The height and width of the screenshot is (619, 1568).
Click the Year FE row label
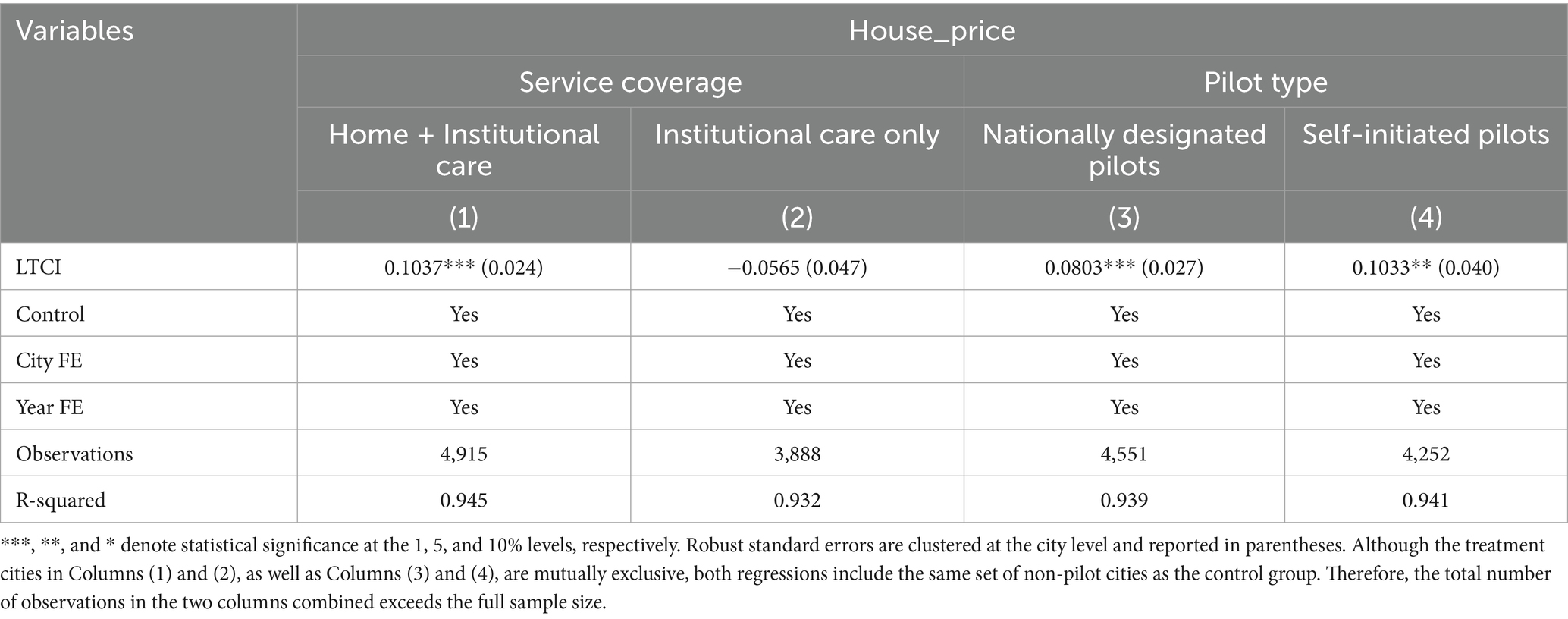[49, 407]
